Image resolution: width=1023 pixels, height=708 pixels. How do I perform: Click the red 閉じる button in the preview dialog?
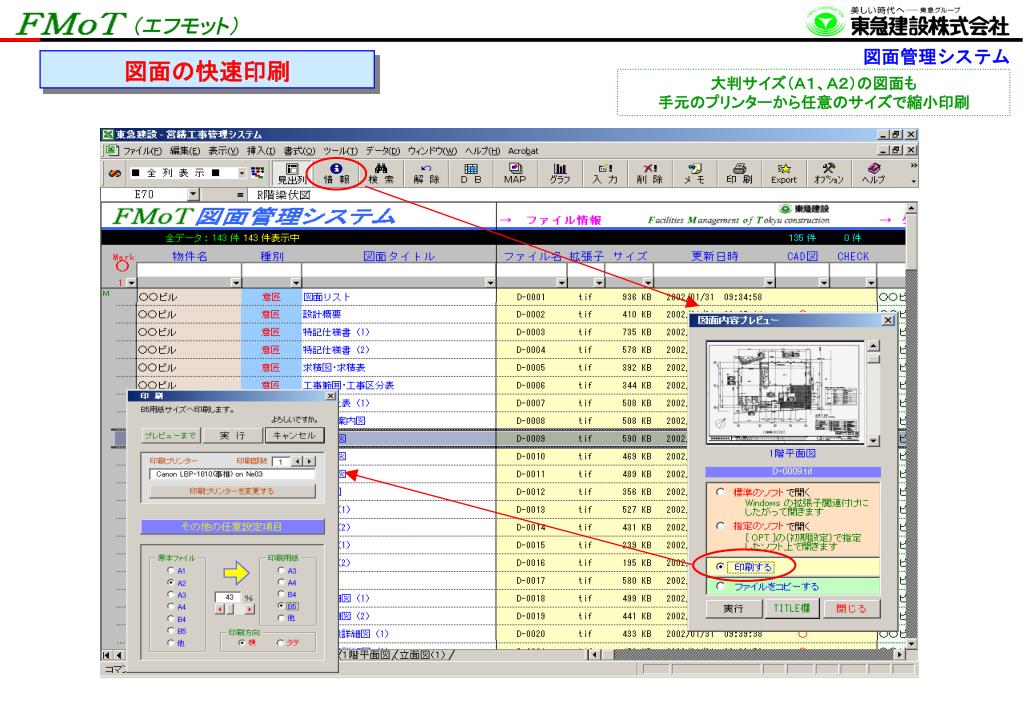[851, 608]
